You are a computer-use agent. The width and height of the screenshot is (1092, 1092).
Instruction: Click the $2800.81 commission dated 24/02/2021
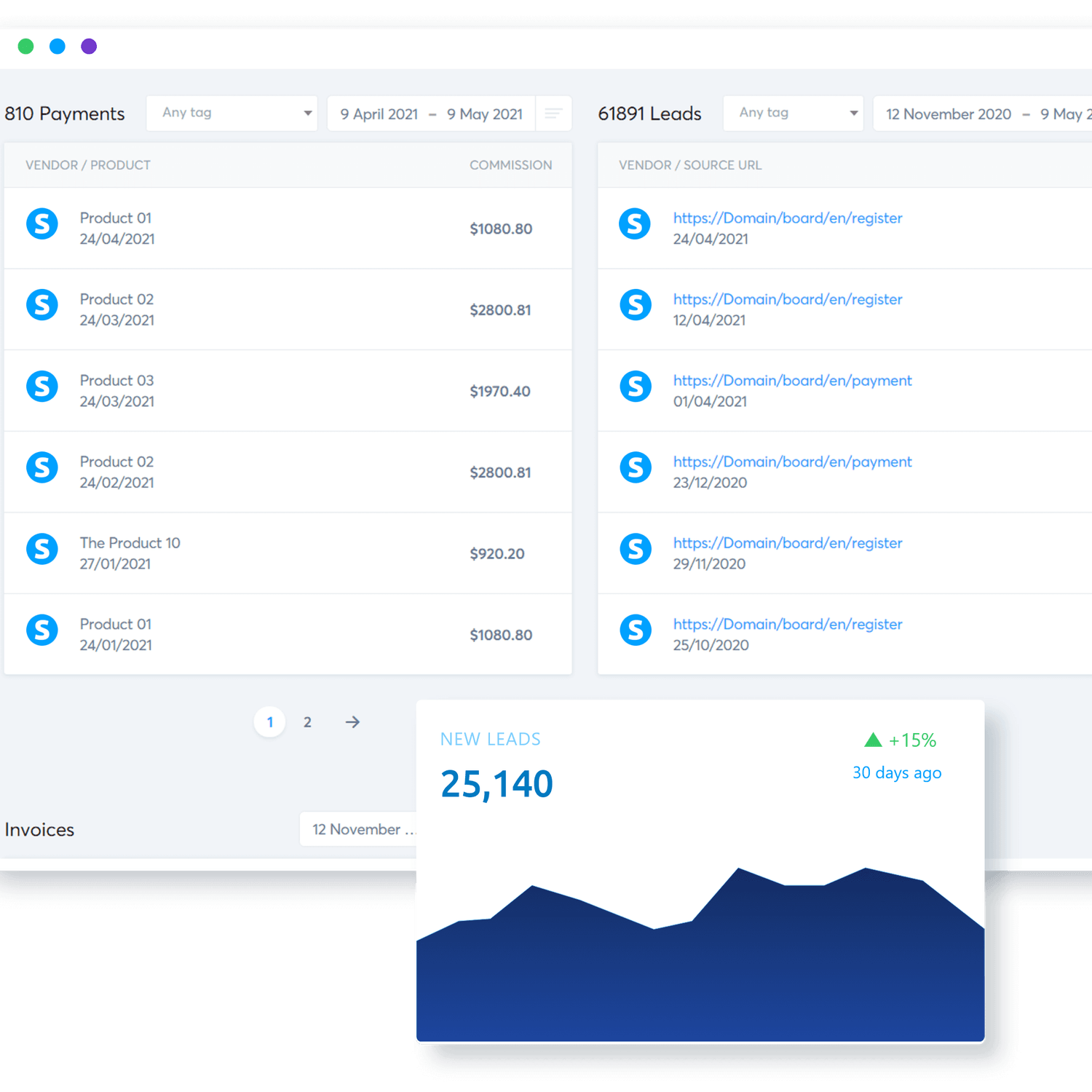click(x=500, y=472)
